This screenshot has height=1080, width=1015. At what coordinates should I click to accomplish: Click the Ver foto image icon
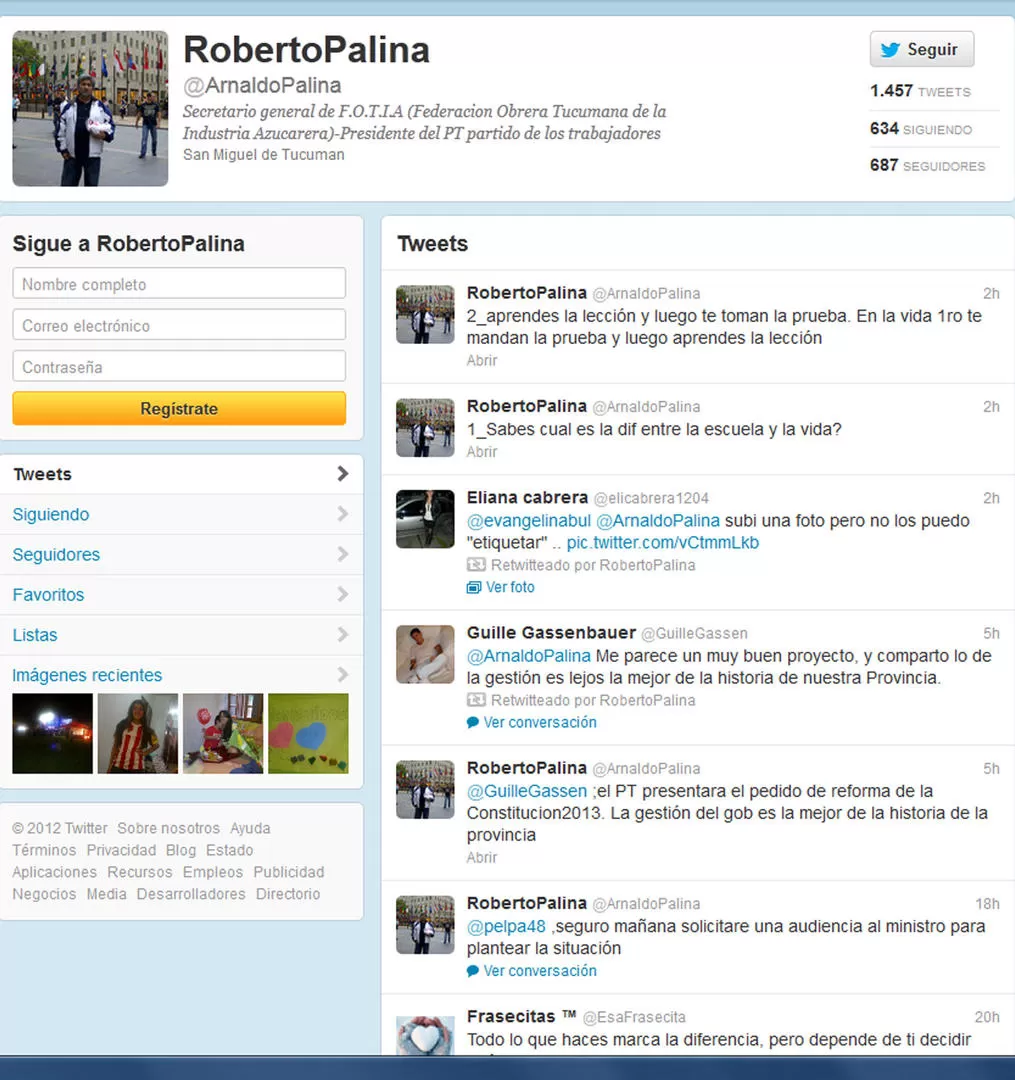474,588
